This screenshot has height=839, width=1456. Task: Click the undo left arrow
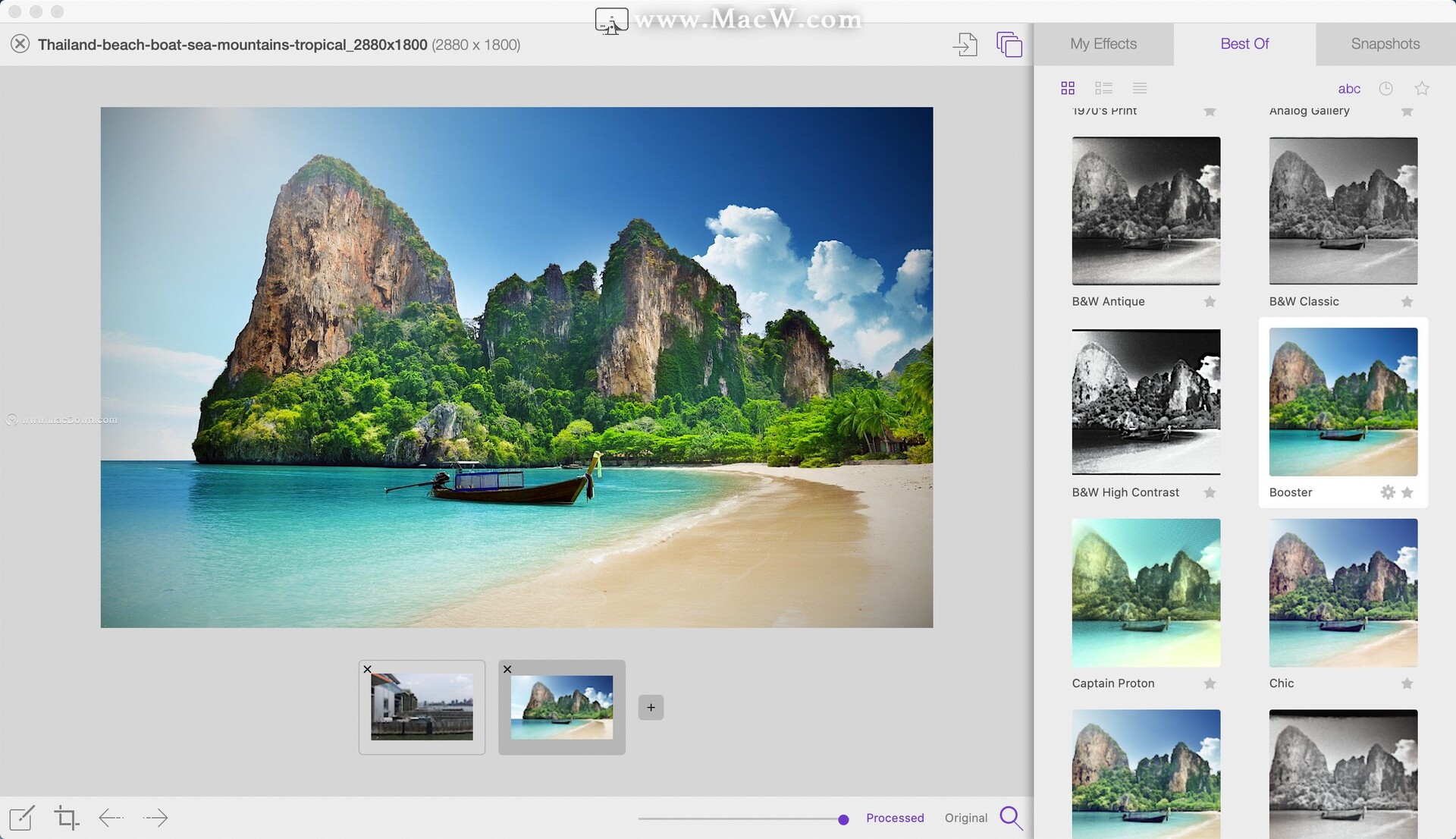click(111, 818)
